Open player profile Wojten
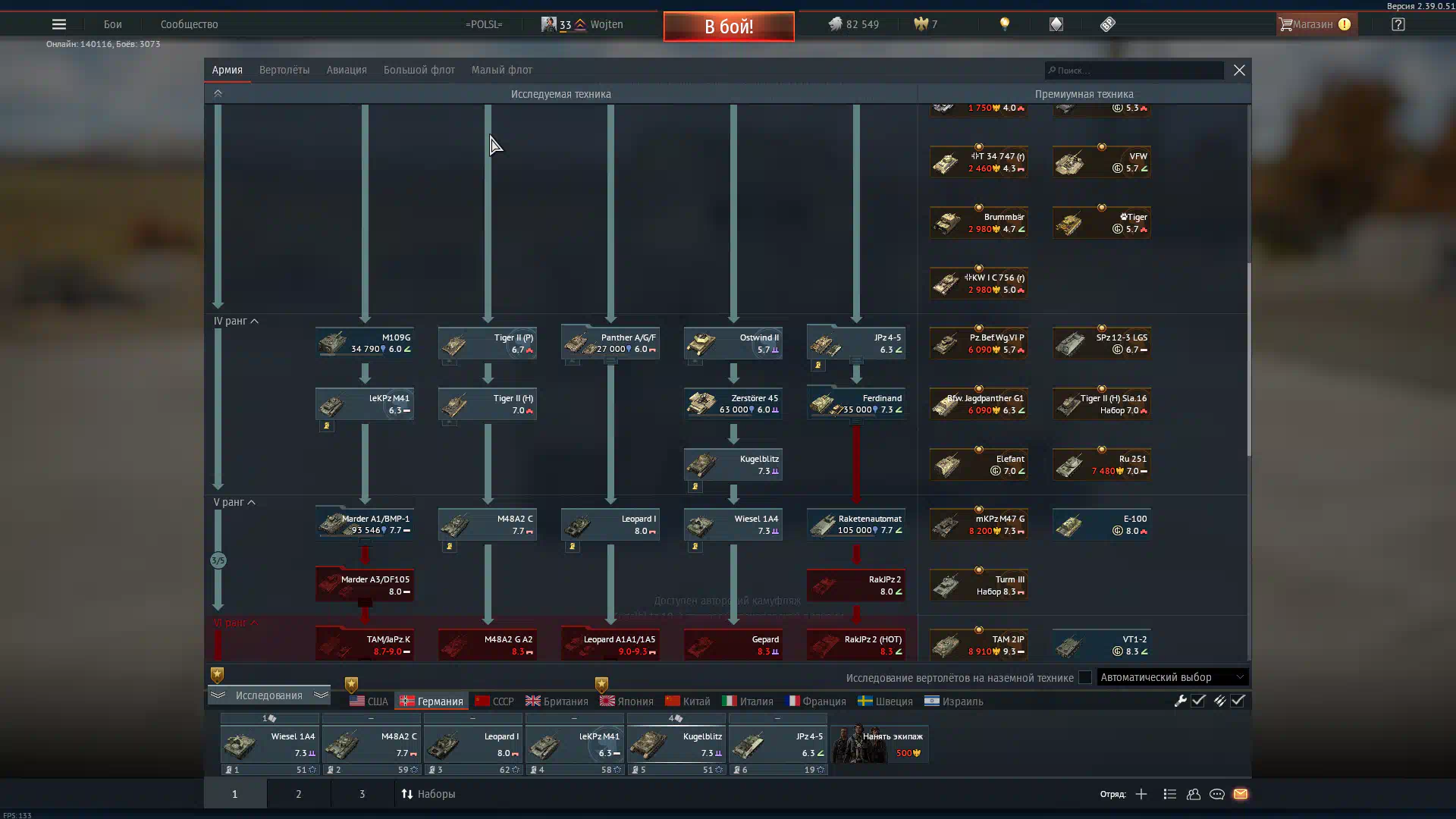This screenshot has width=1456, height=819. pyautogui.click(x=582, y=24)
